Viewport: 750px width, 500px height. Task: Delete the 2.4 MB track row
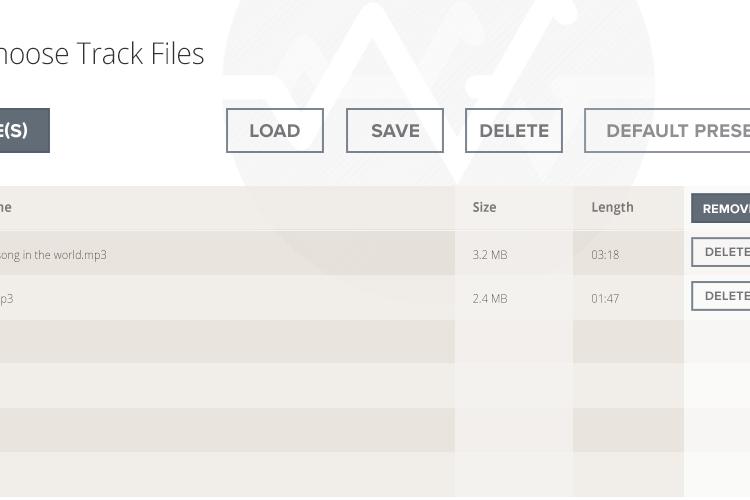click(x=720, y=296)
